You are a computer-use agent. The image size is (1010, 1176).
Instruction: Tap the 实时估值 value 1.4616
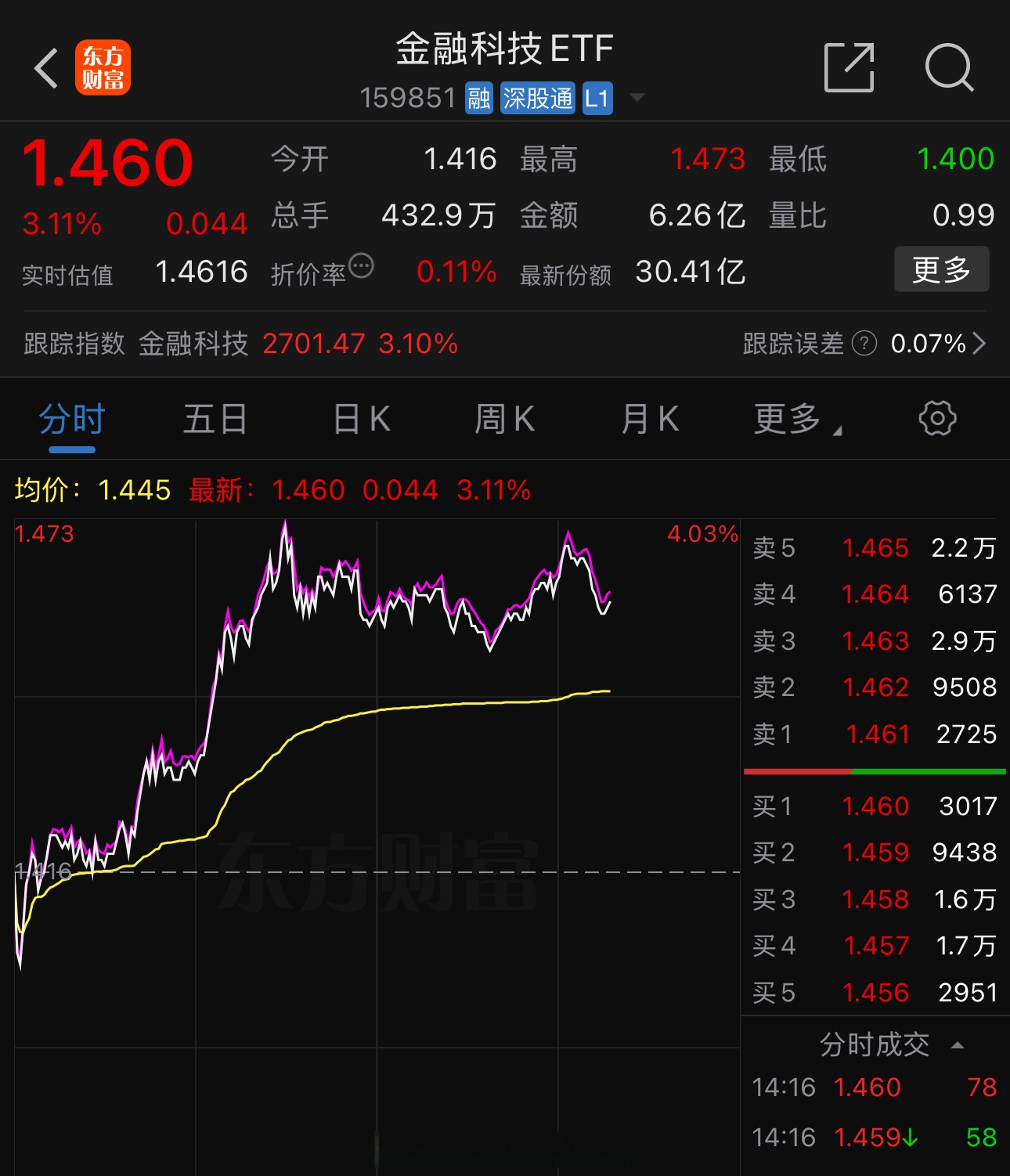pos(201,272)
